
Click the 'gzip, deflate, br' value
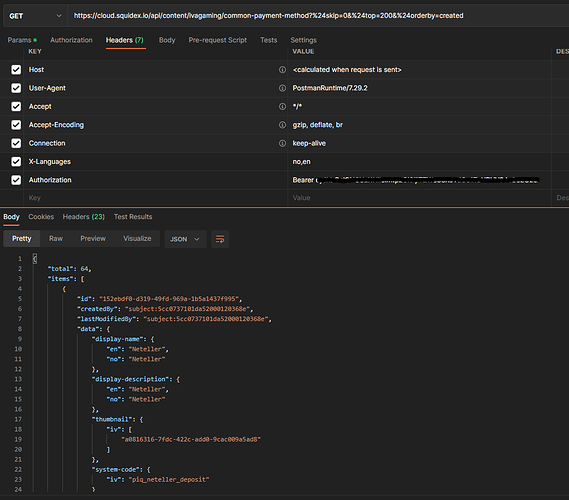(x=318, y=125)
